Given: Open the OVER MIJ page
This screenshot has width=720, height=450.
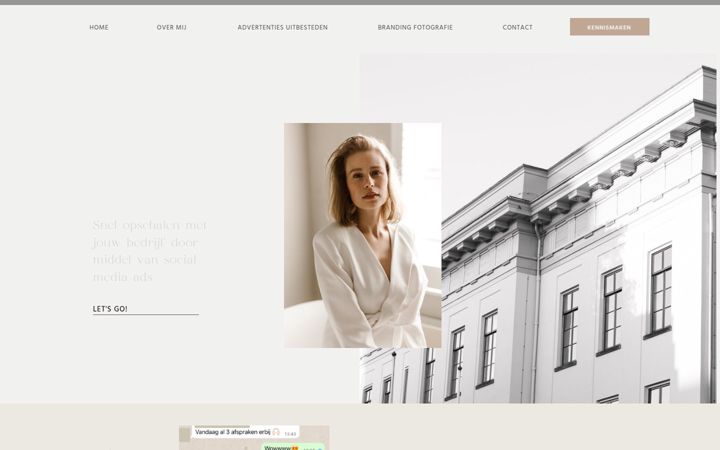Looking at the screenshot, I should [171, 28].
